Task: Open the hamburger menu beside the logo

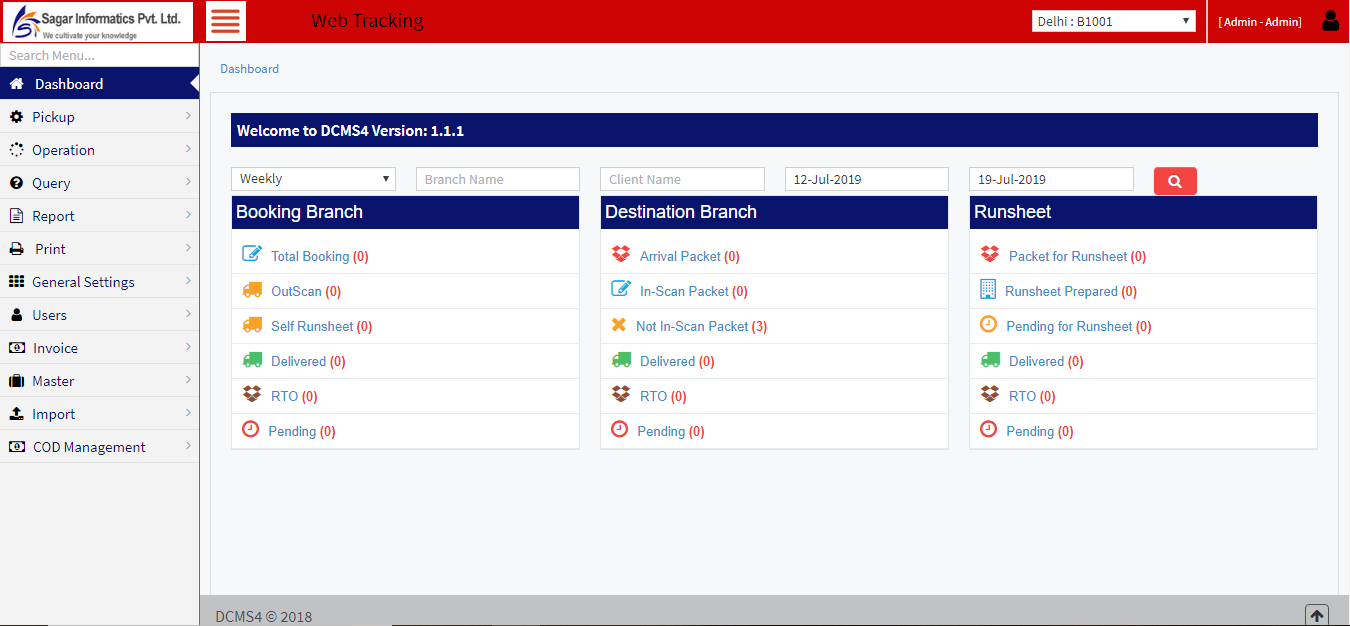Action: [225, 21]
